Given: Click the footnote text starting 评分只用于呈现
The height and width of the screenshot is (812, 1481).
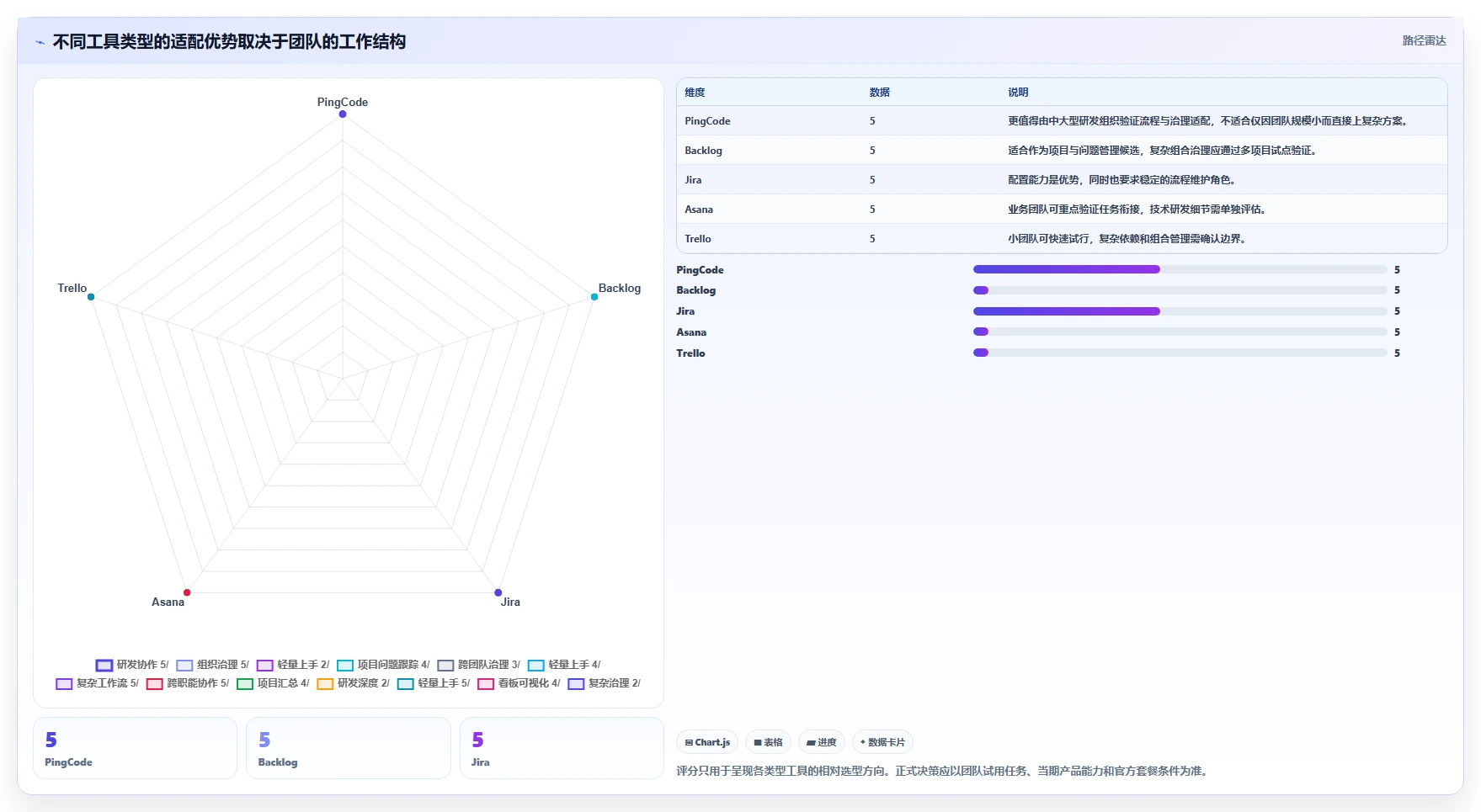Looking at the screenshot, I should 944,771.
